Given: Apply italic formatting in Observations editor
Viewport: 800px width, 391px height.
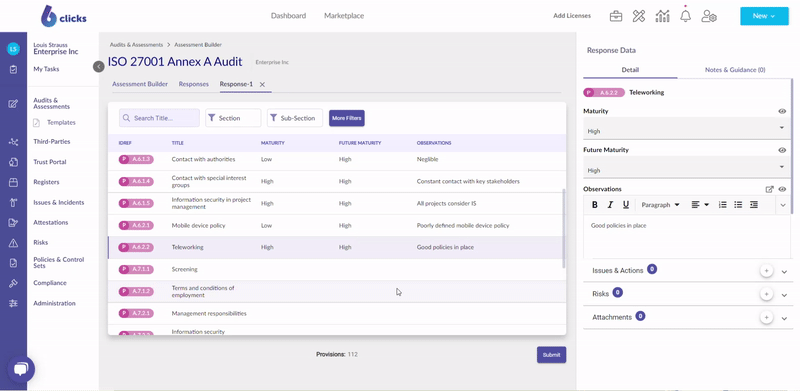Looking at the screenshot, I should pyautogui.click(x=610, y=205).
